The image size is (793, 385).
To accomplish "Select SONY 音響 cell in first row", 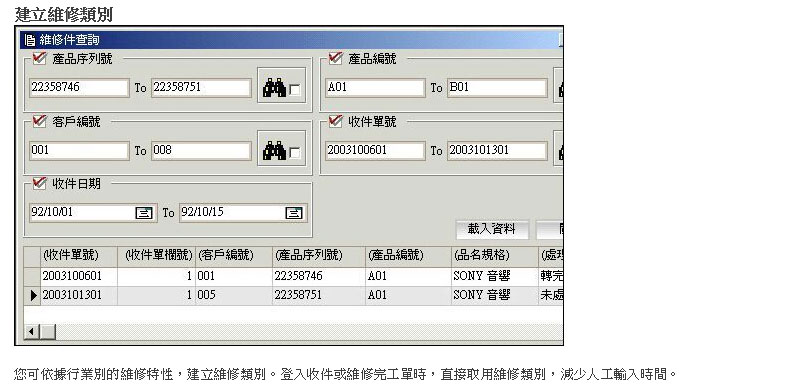I will [495, 276].
